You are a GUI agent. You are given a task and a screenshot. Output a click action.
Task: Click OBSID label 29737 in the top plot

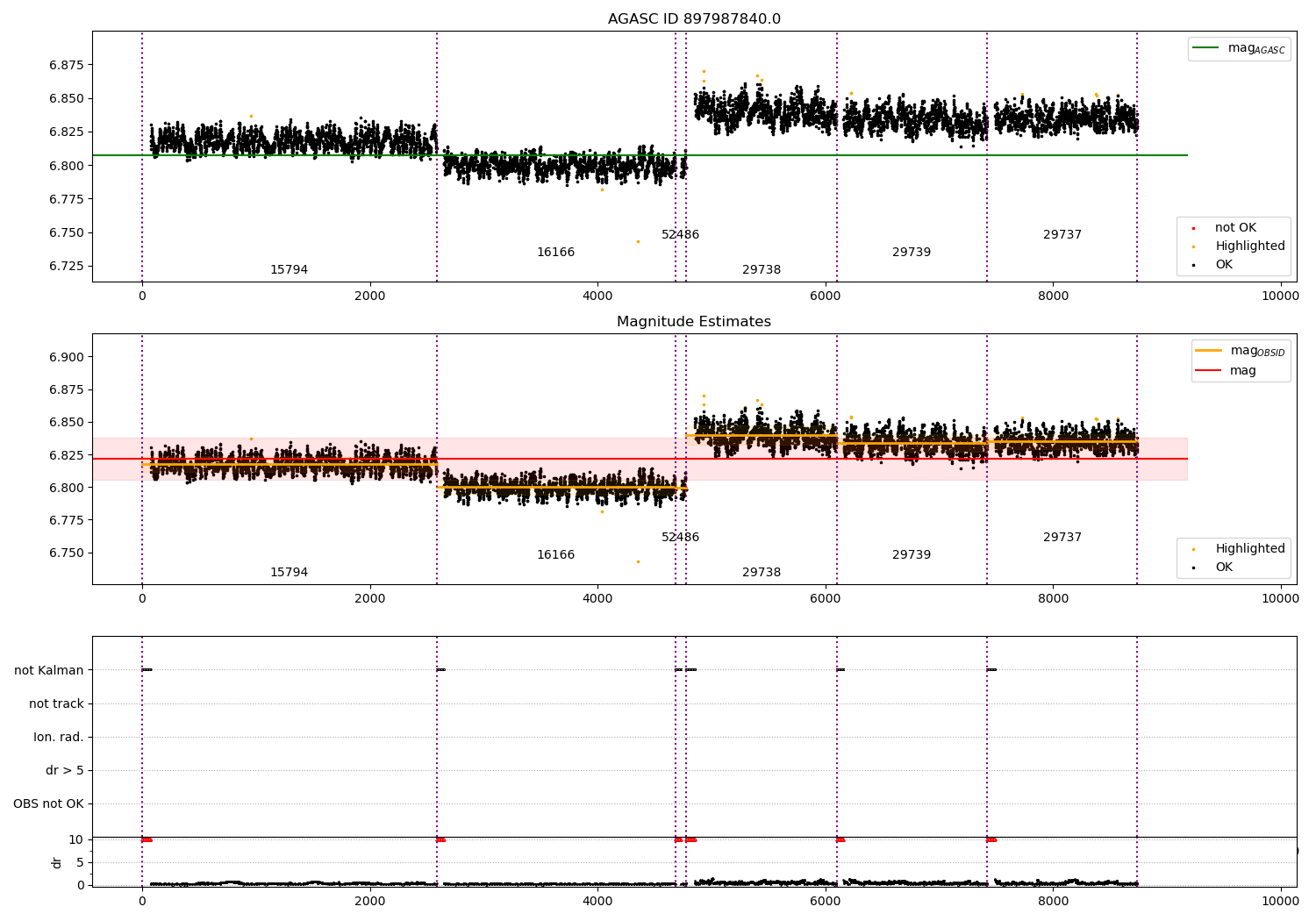[1062, 235]
